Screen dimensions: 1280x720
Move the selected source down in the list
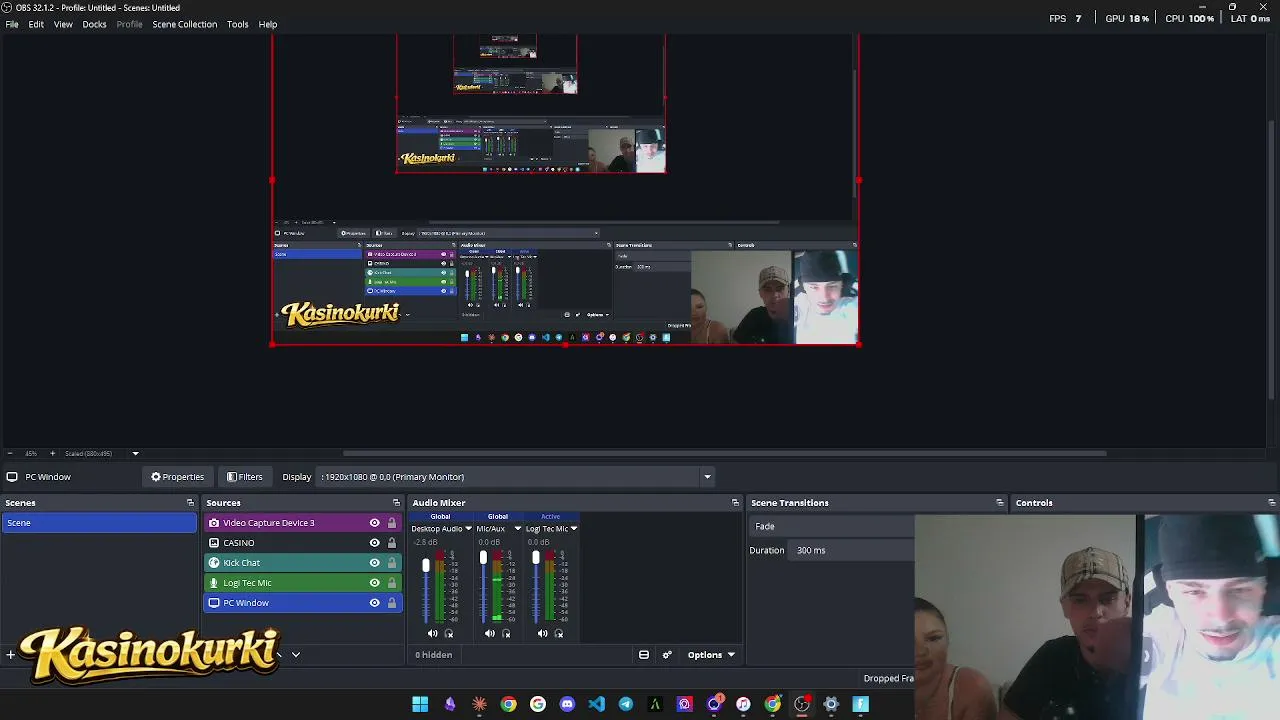coord(295,655)
